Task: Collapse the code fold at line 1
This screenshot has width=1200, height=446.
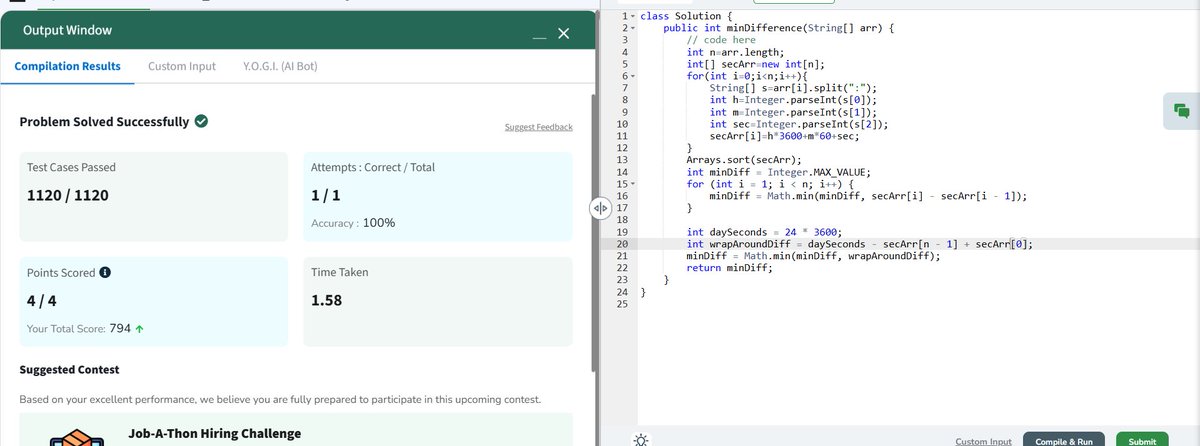Action: tap(632, 16)
